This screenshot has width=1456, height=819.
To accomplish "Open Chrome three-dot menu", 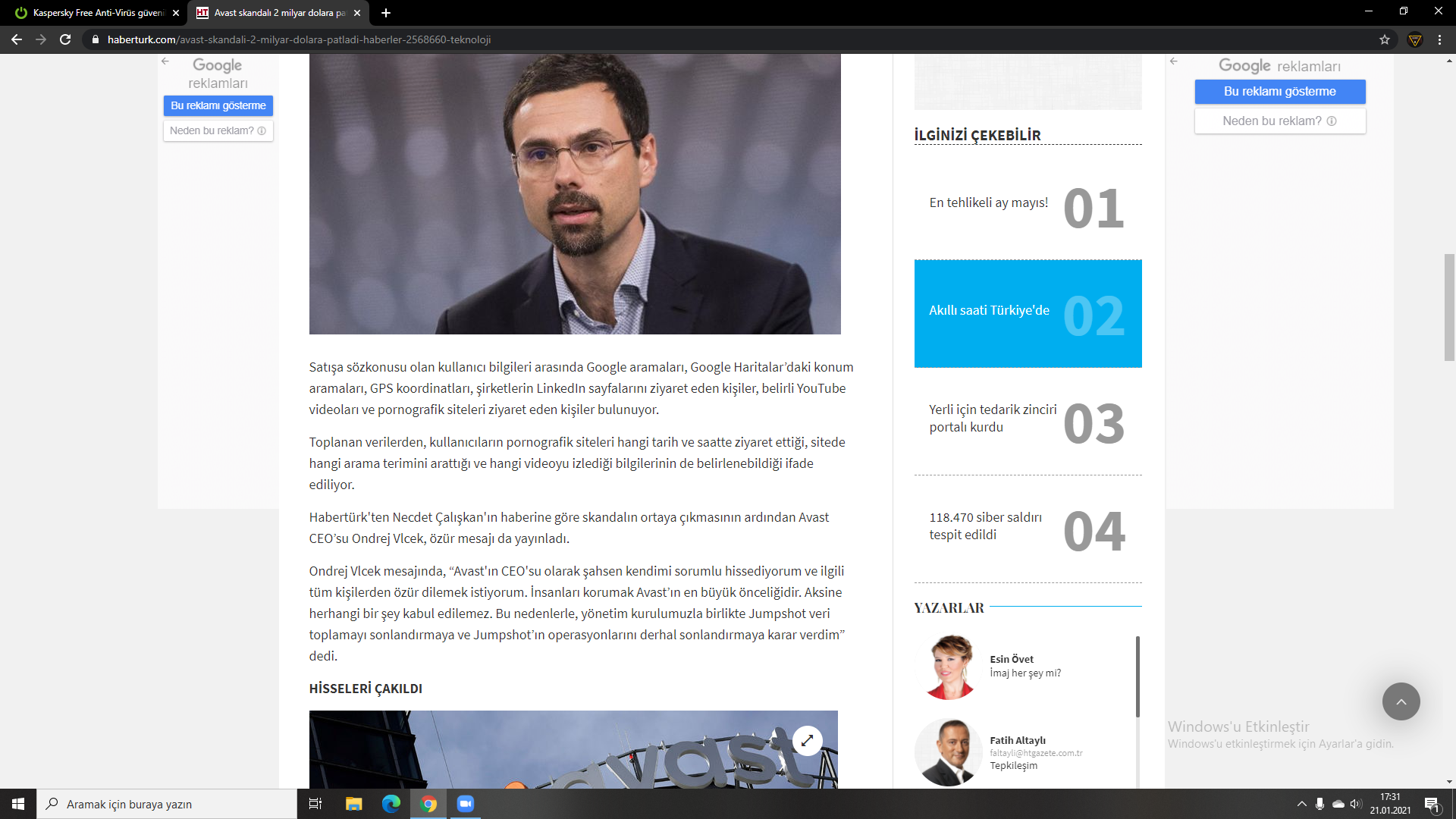I will [x=1439, y=39].
